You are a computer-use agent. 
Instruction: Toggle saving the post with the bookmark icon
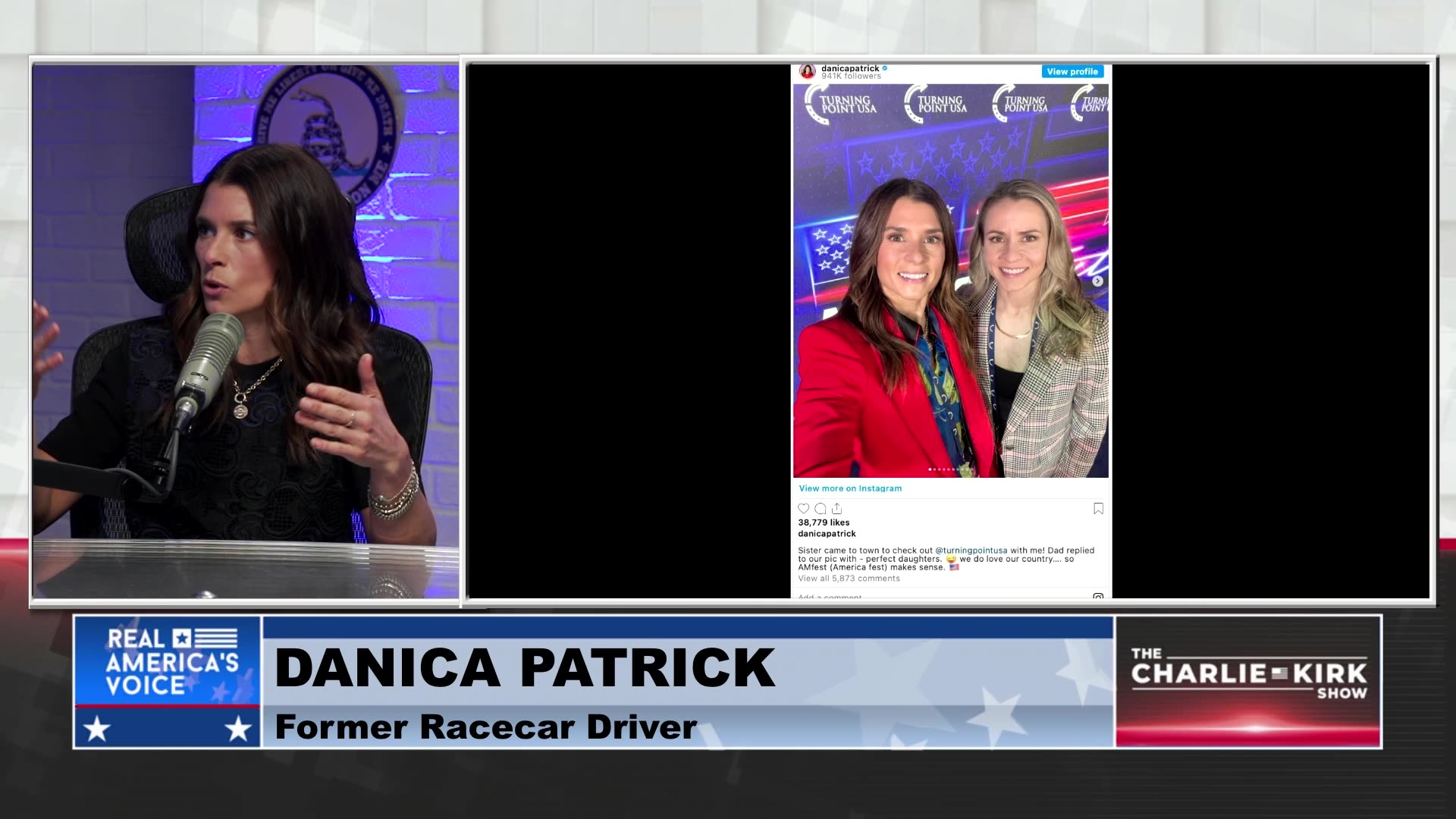1099,509
